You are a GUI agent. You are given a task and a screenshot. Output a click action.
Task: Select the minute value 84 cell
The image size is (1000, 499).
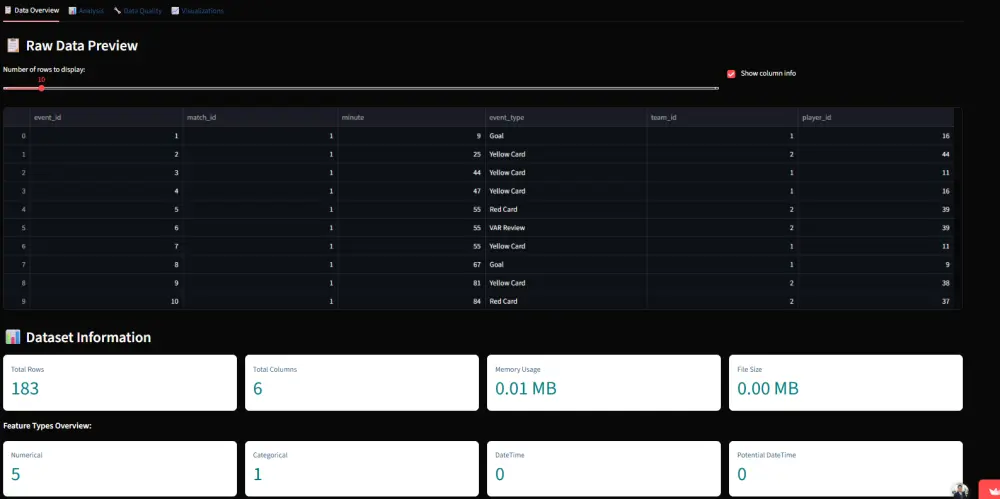(411, 301)
